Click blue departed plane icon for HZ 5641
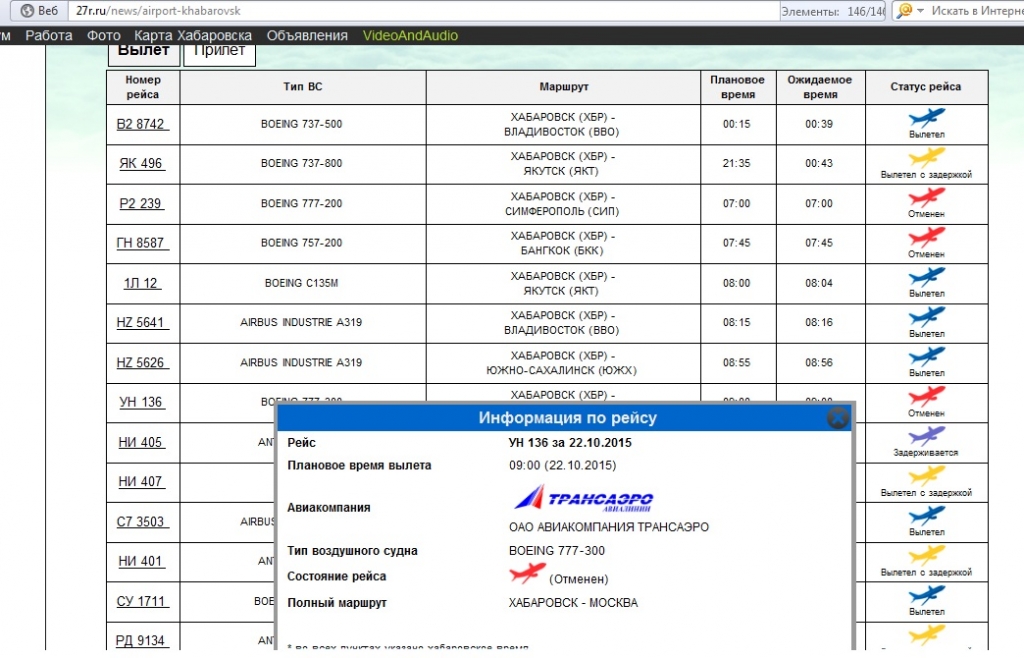 point(926,317)
